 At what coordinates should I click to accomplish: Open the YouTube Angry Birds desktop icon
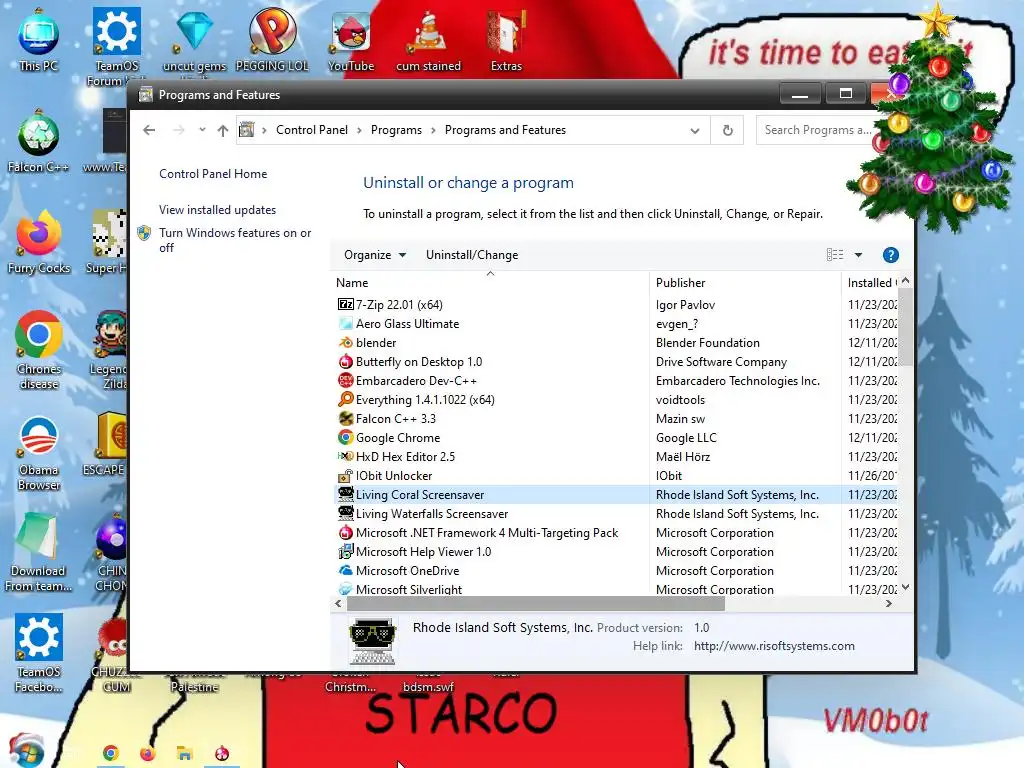351,40
